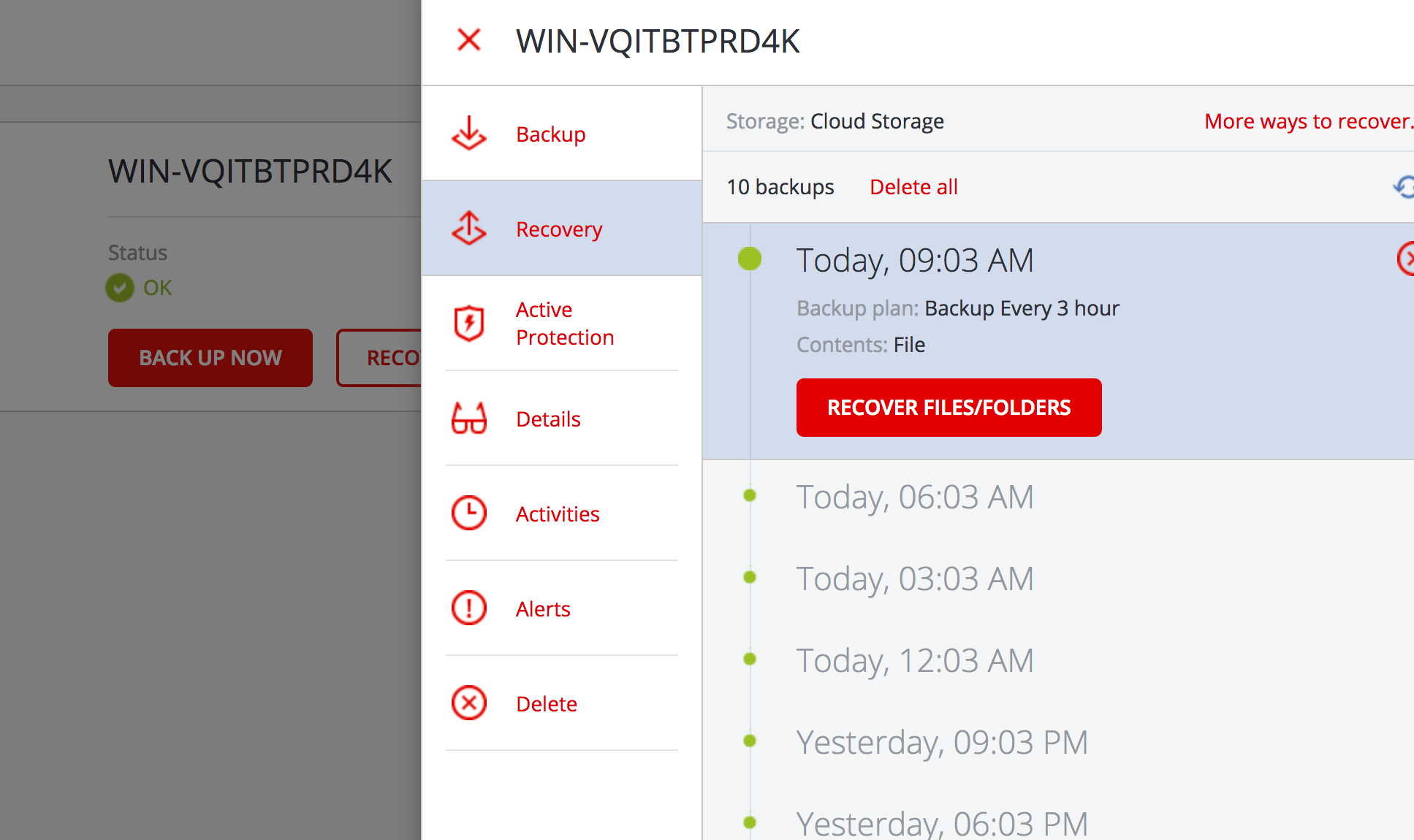Viewport: 1414px width, 840px height.
Task: Click the refresh backups icon
Action: point(1404,187)
